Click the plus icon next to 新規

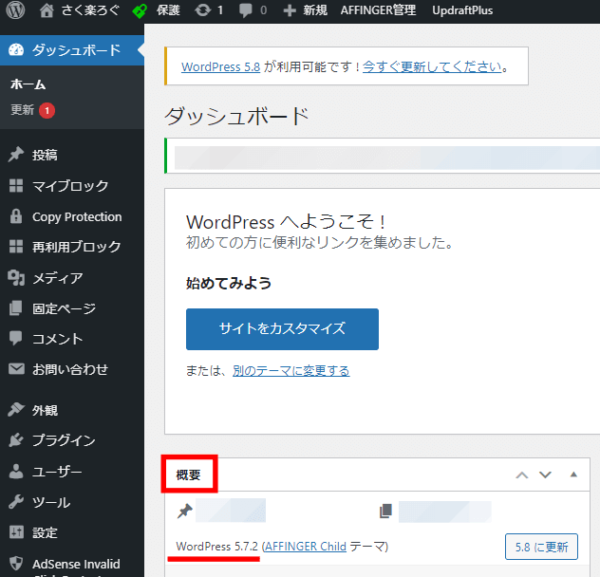[289, 10]
